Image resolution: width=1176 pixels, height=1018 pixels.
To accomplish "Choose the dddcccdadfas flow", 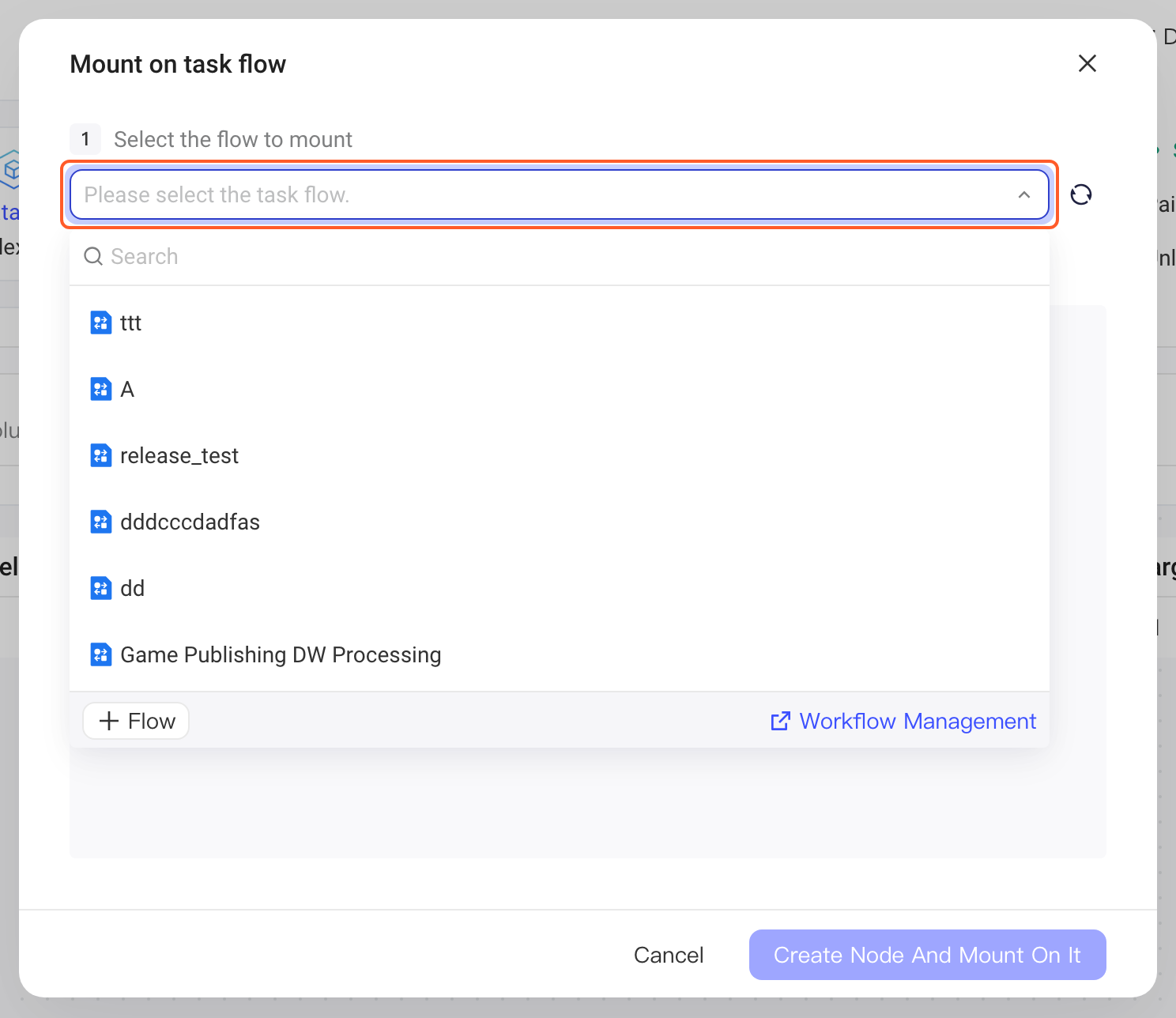I will point(560,522).
